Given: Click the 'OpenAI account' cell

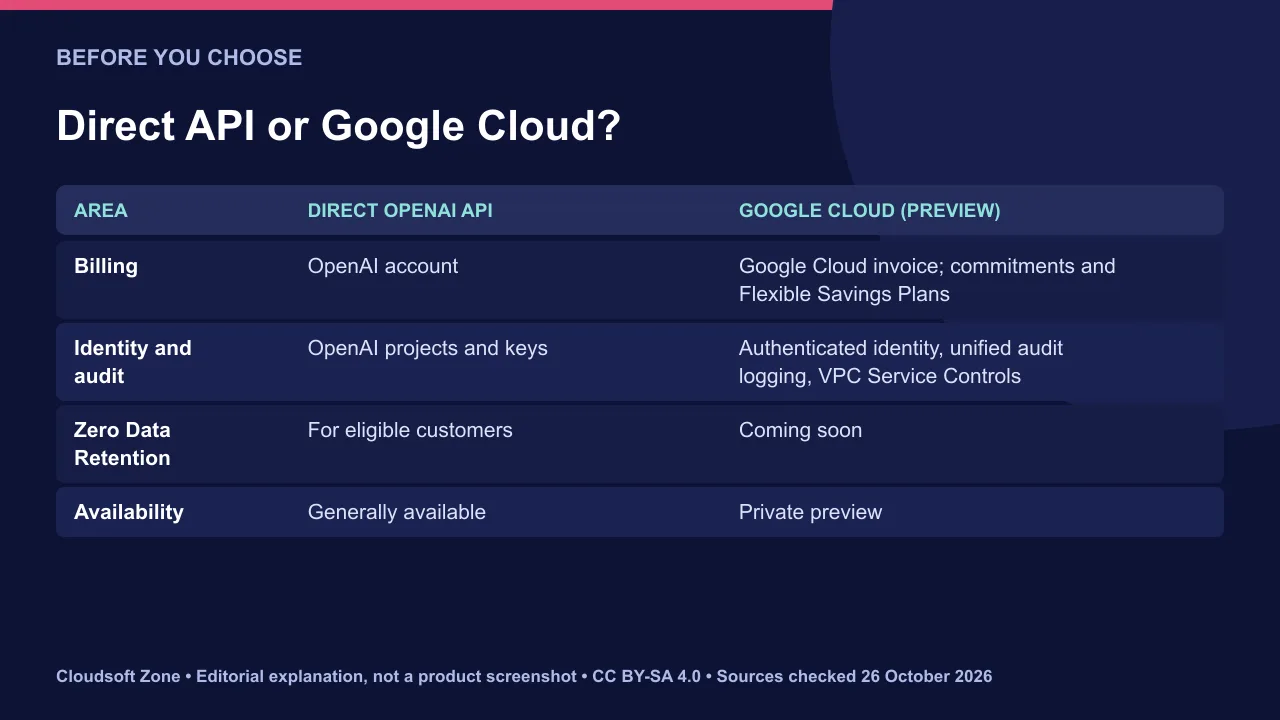Looking at the screenshot, I should coord(383,266).
